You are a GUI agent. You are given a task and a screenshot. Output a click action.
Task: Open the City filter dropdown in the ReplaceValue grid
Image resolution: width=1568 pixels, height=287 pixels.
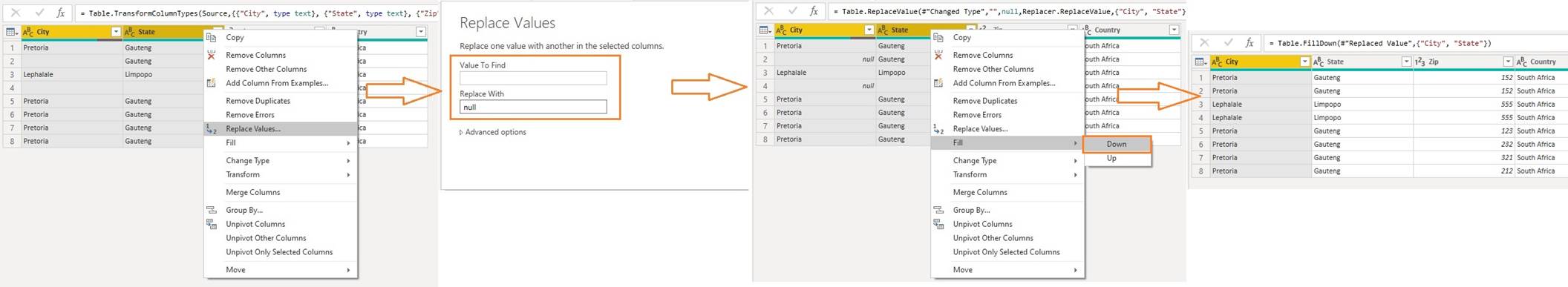pos(869,30)
